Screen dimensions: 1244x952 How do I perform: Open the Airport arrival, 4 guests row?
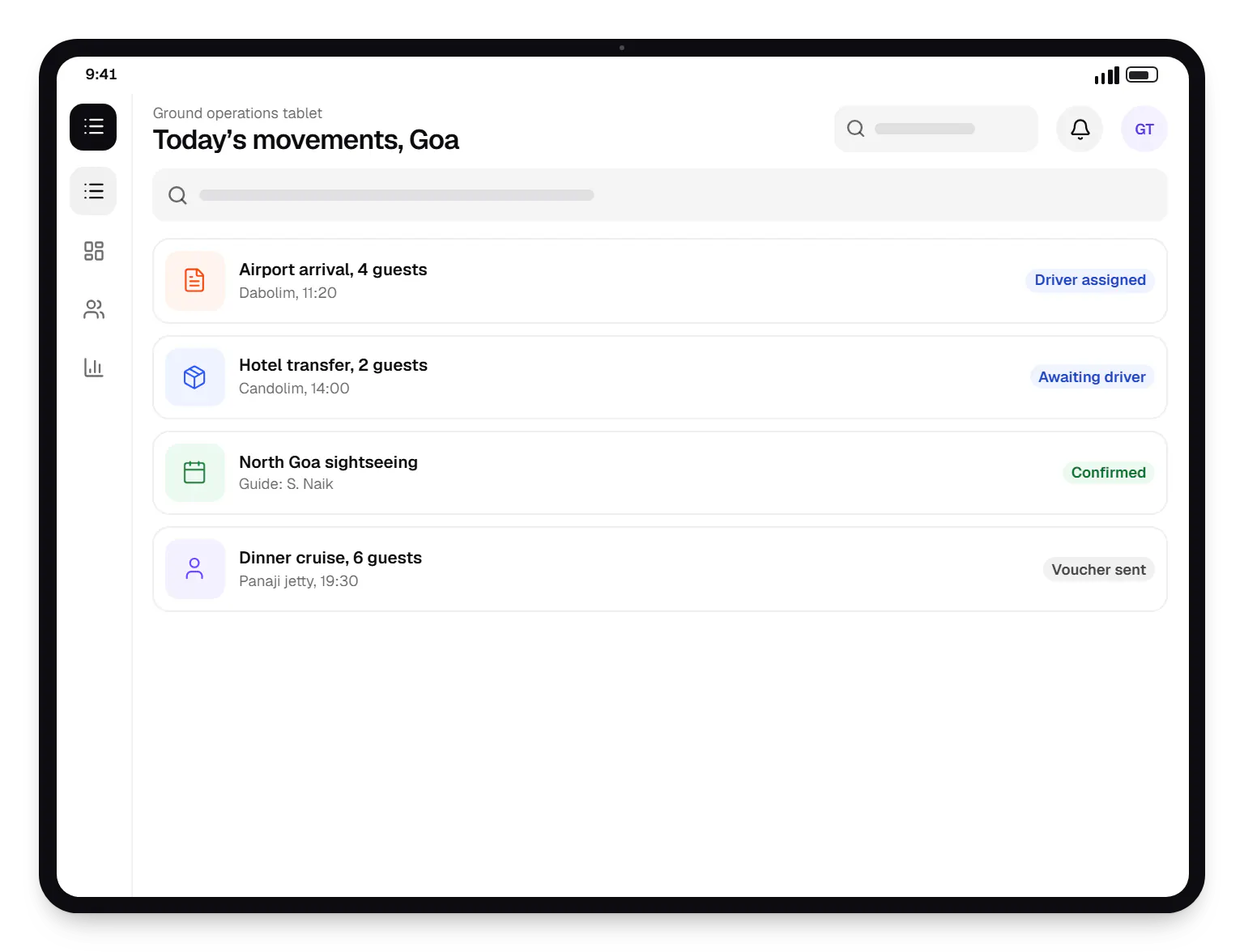click(659, 281)
